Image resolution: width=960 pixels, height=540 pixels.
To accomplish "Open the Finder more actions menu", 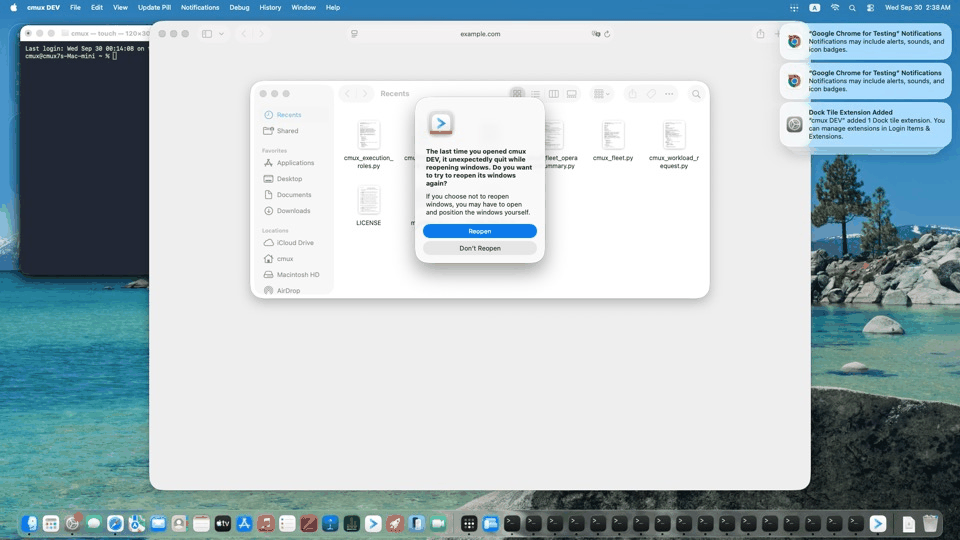I will click(669, 94).
